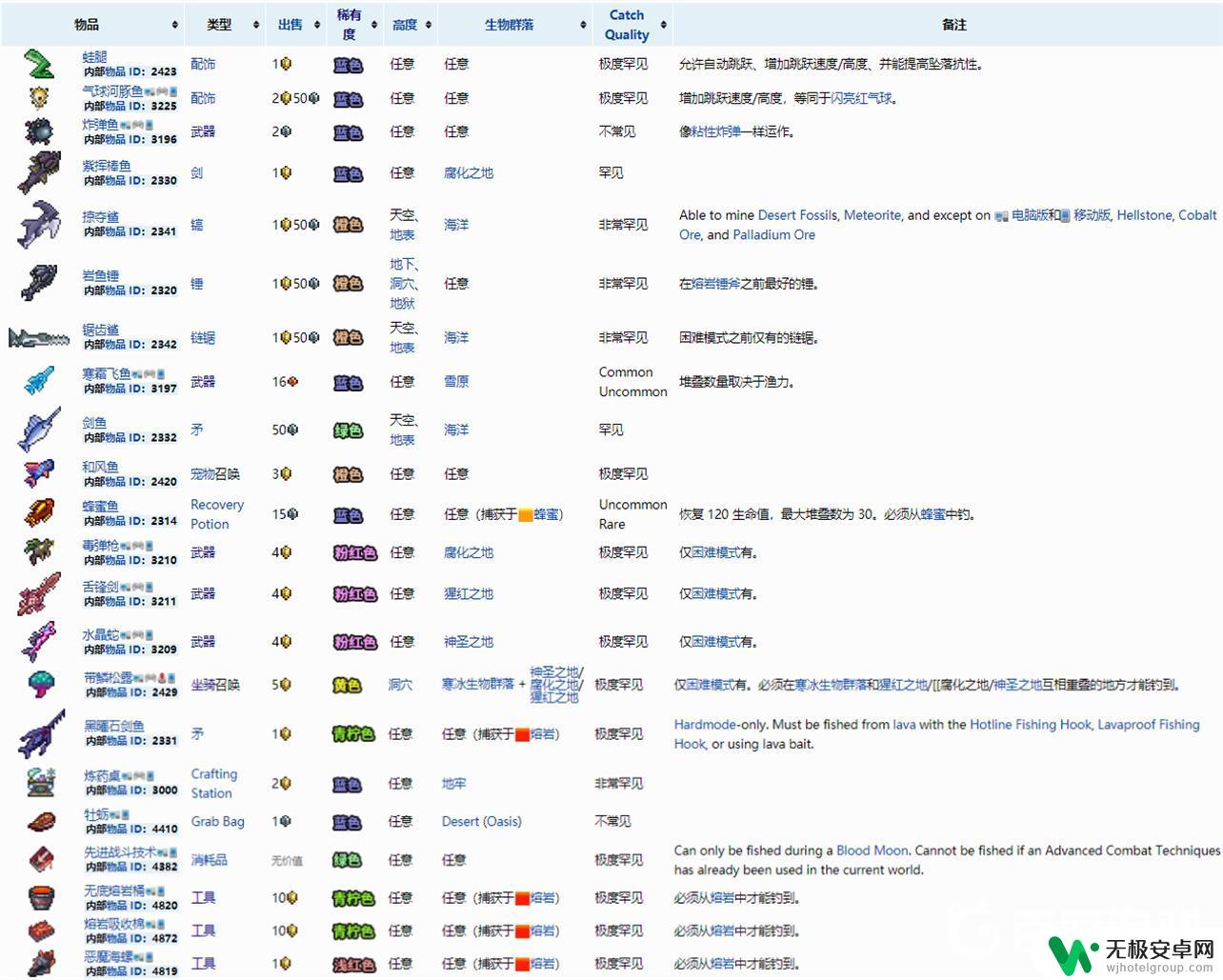The image size is (1223, 980).
Task: Click the 寒霜飞鱼 frost daggerfish icon
Action: (x=39, y=381)
